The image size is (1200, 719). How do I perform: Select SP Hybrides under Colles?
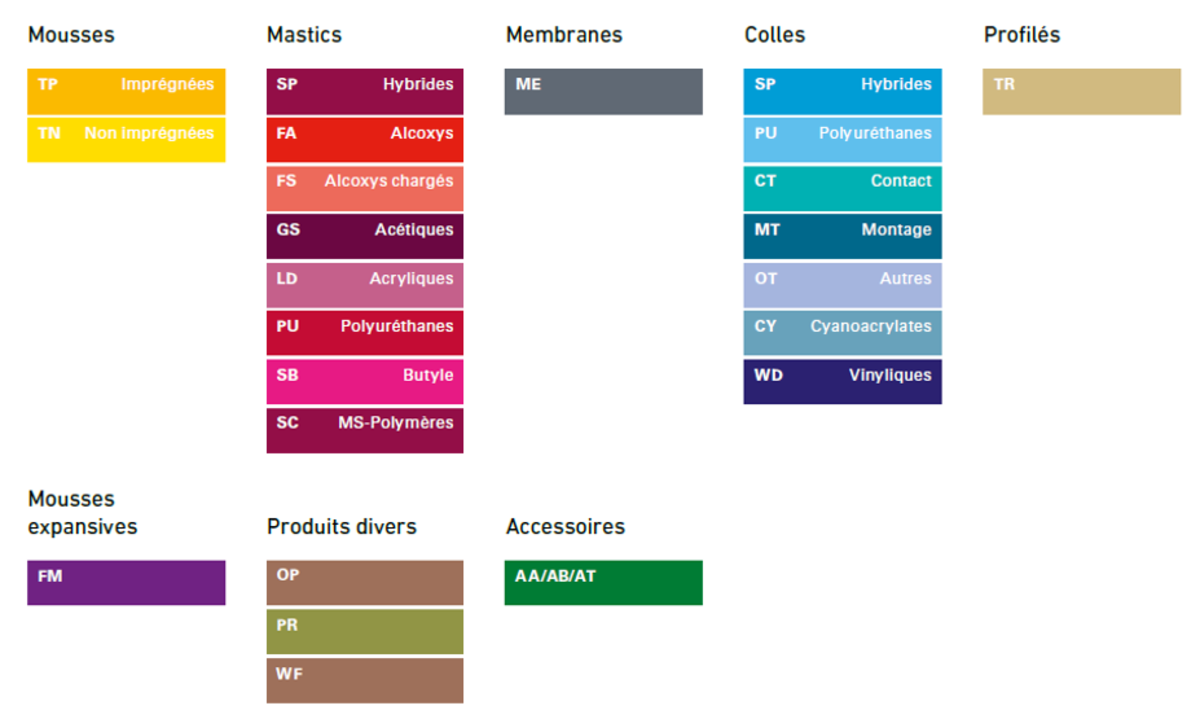842,92
